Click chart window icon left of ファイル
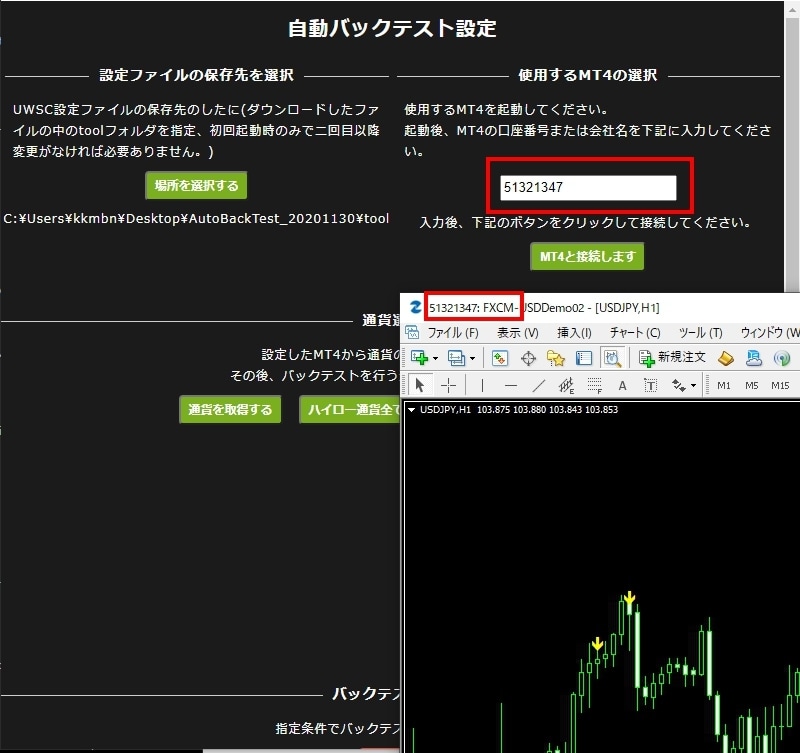 click(x=412, y=333)
